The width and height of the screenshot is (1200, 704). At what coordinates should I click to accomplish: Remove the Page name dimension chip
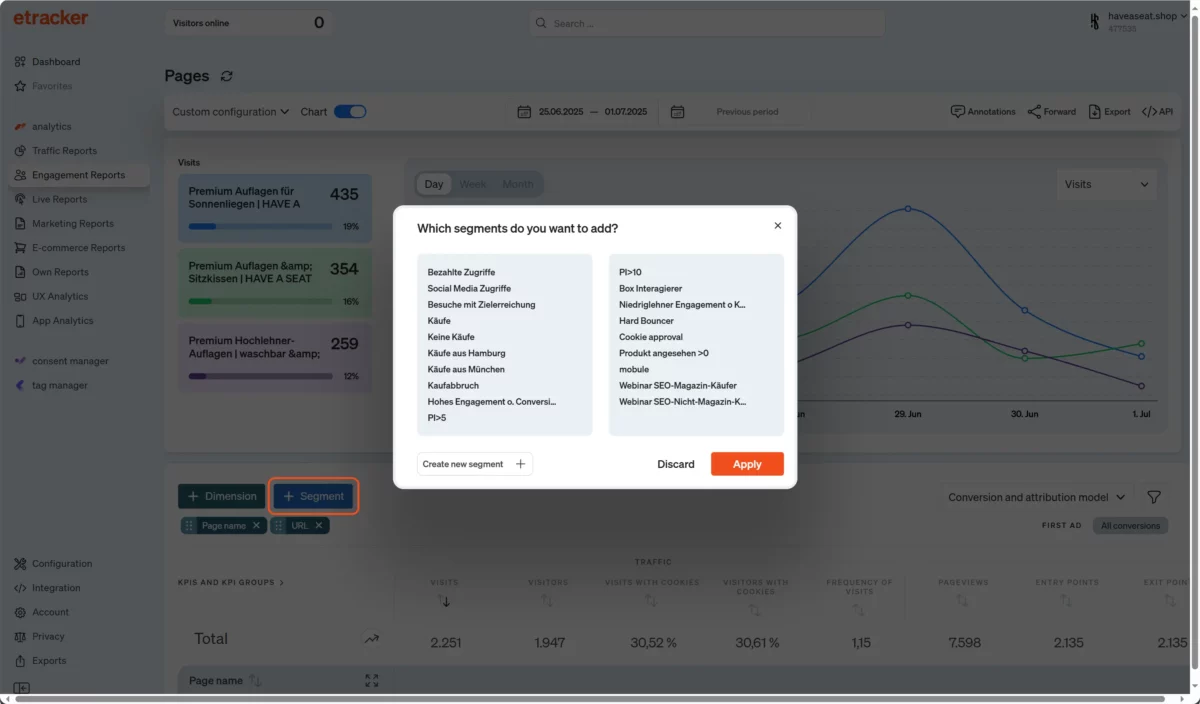[256, 525]
